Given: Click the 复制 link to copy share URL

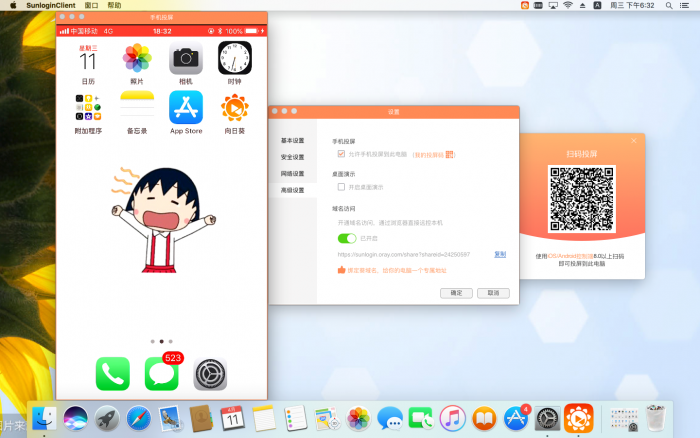Looking at the screenshot, I should click(x=500, y=254).
